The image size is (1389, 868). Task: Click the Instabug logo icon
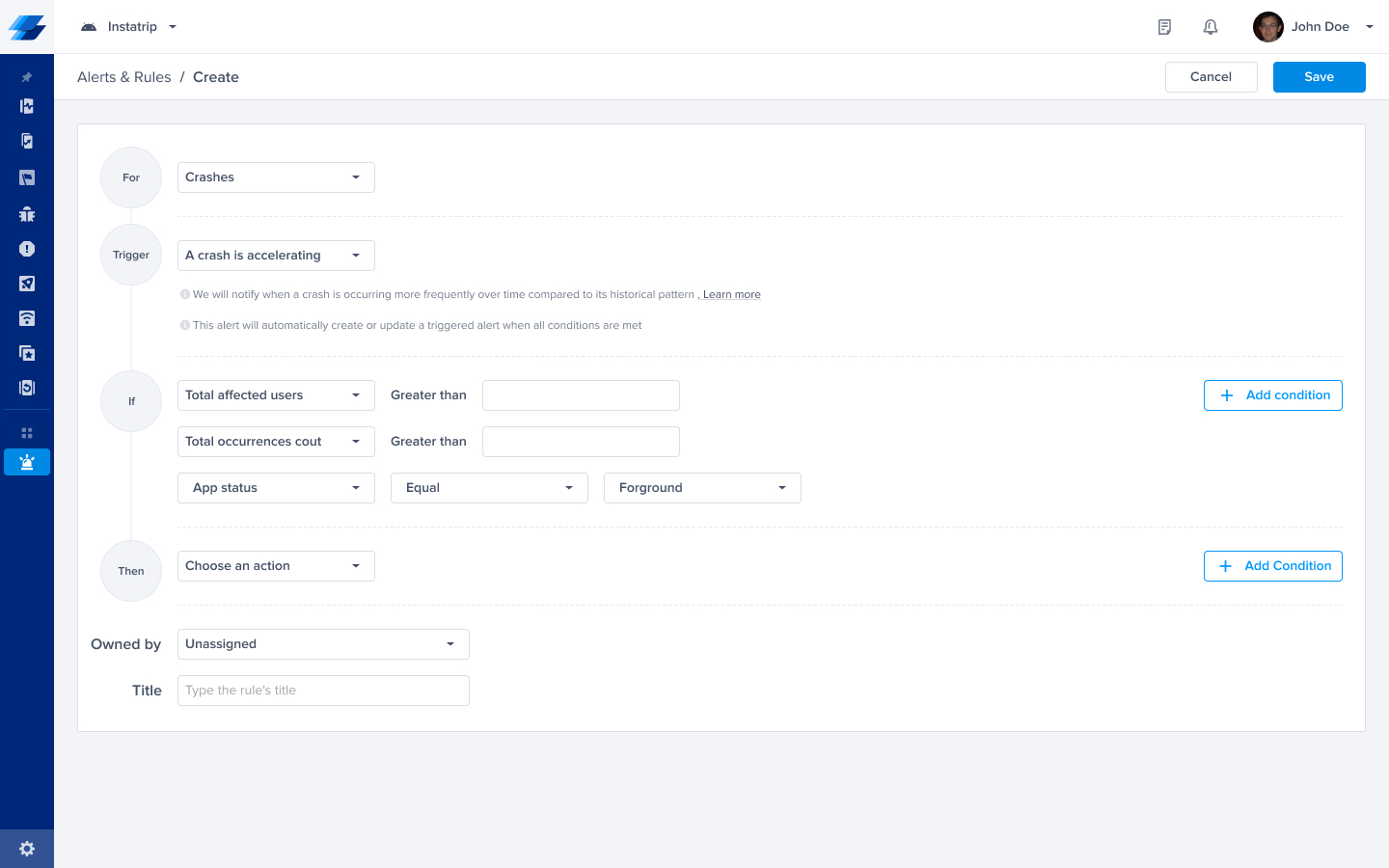(27, 27)
